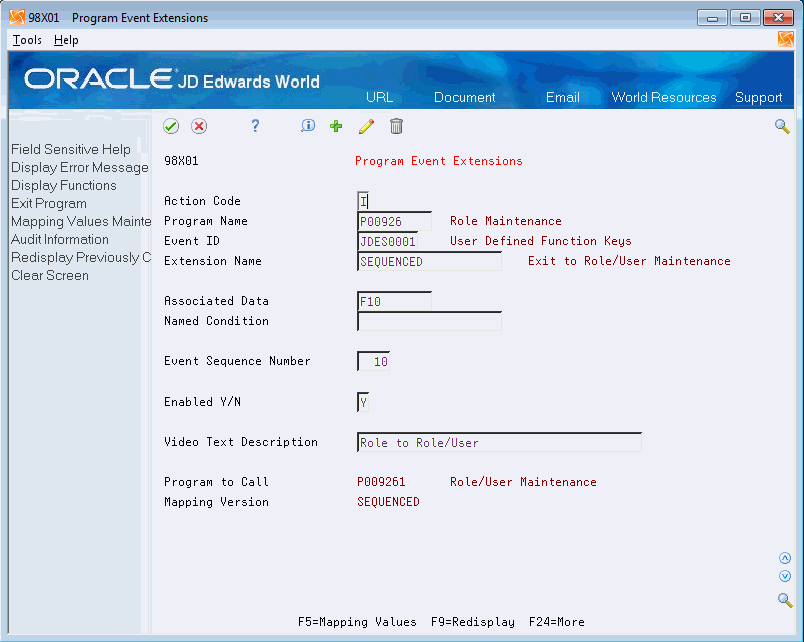
Task: Click the red SEQUENCED mapping version value
Action: (388, 502)
